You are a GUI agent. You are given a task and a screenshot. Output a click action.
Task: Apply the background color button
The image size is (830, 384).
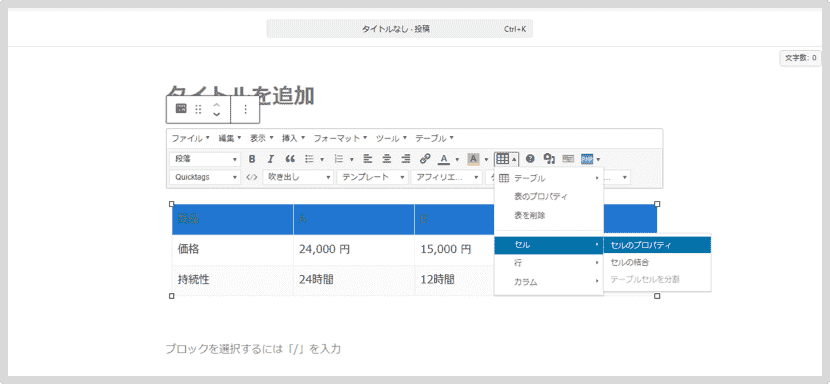(x=473, y=159)
